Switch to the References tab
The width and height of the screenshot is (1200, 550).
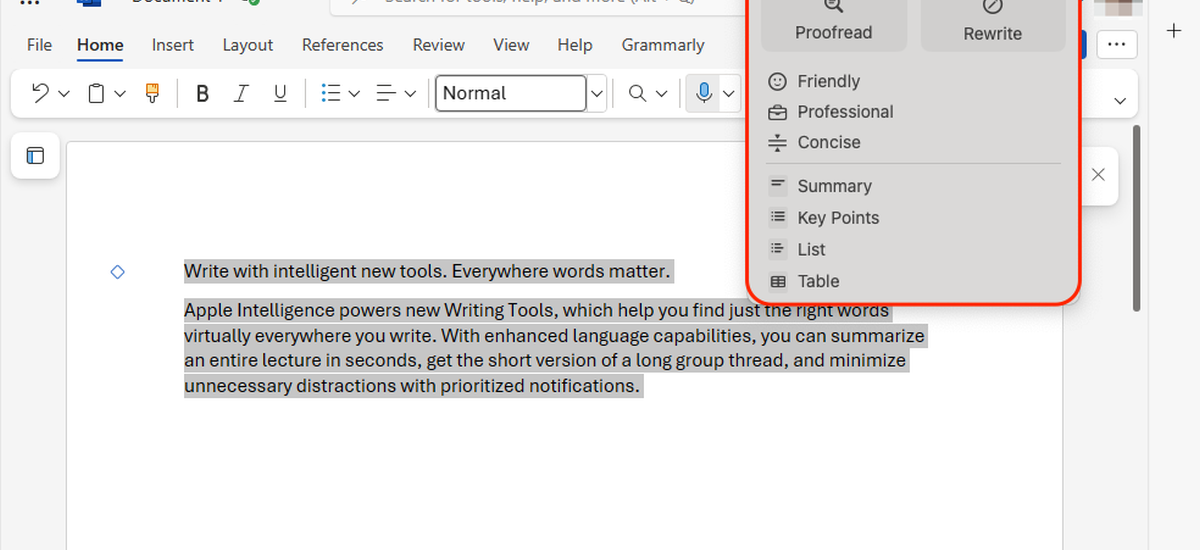342,45
